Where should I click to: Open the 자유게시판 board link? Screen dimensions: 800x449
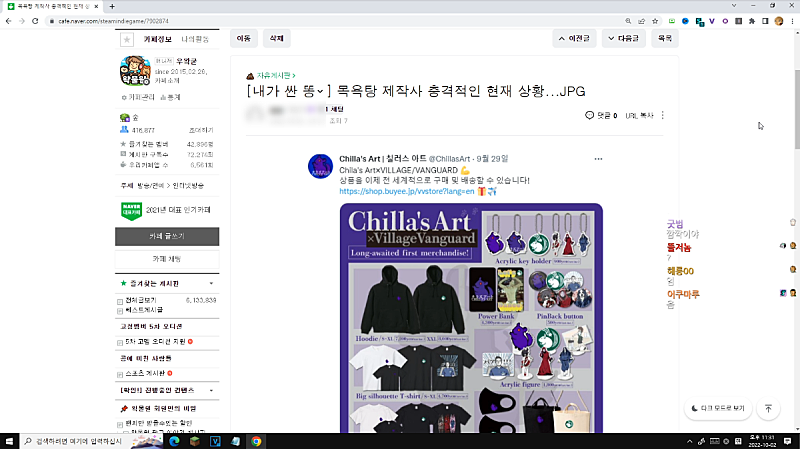pyautogui.click(x=276, y=76)
